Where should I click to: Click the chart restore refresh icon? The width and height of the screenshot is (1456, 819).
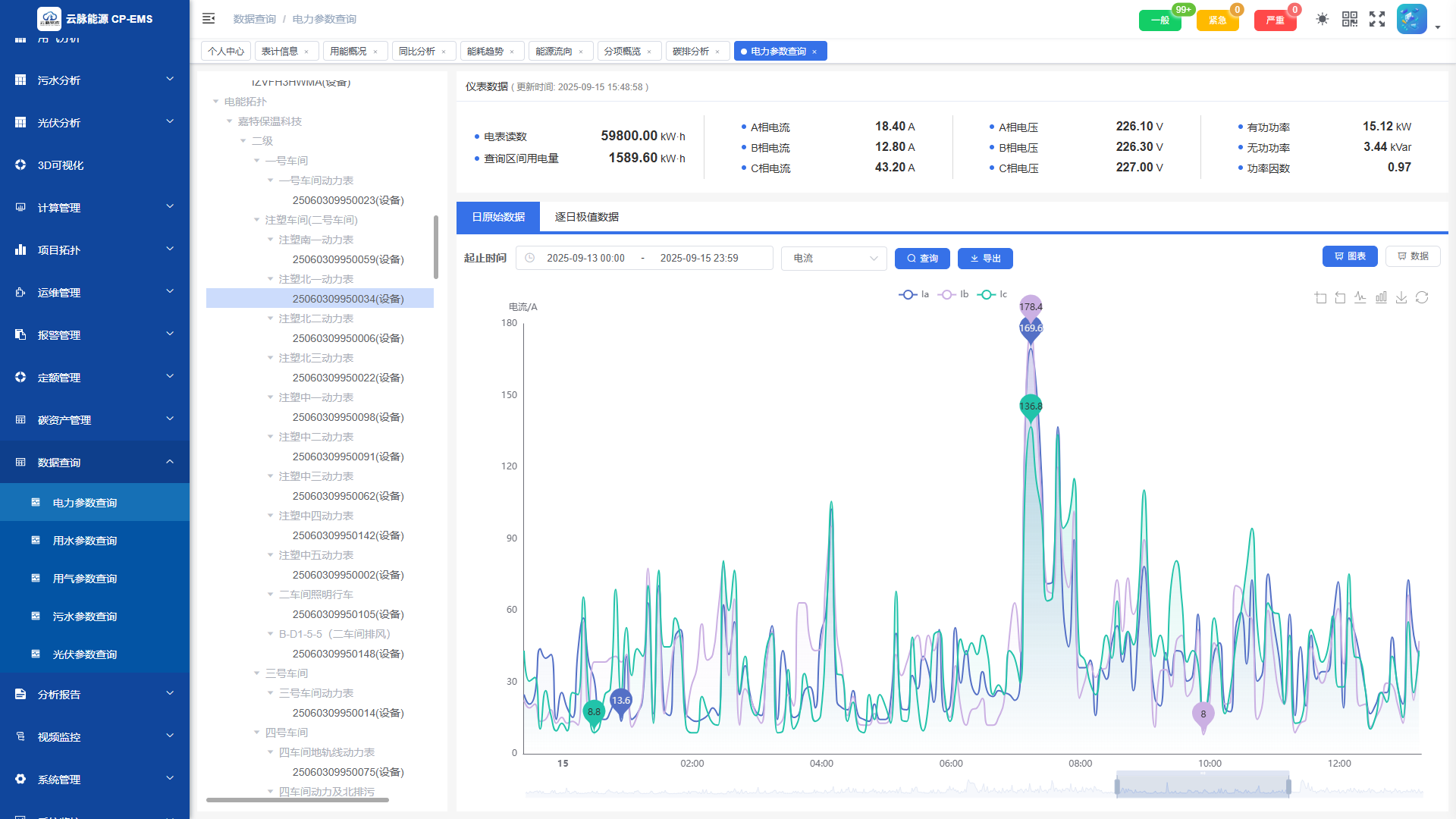[x=1422, y=298]
